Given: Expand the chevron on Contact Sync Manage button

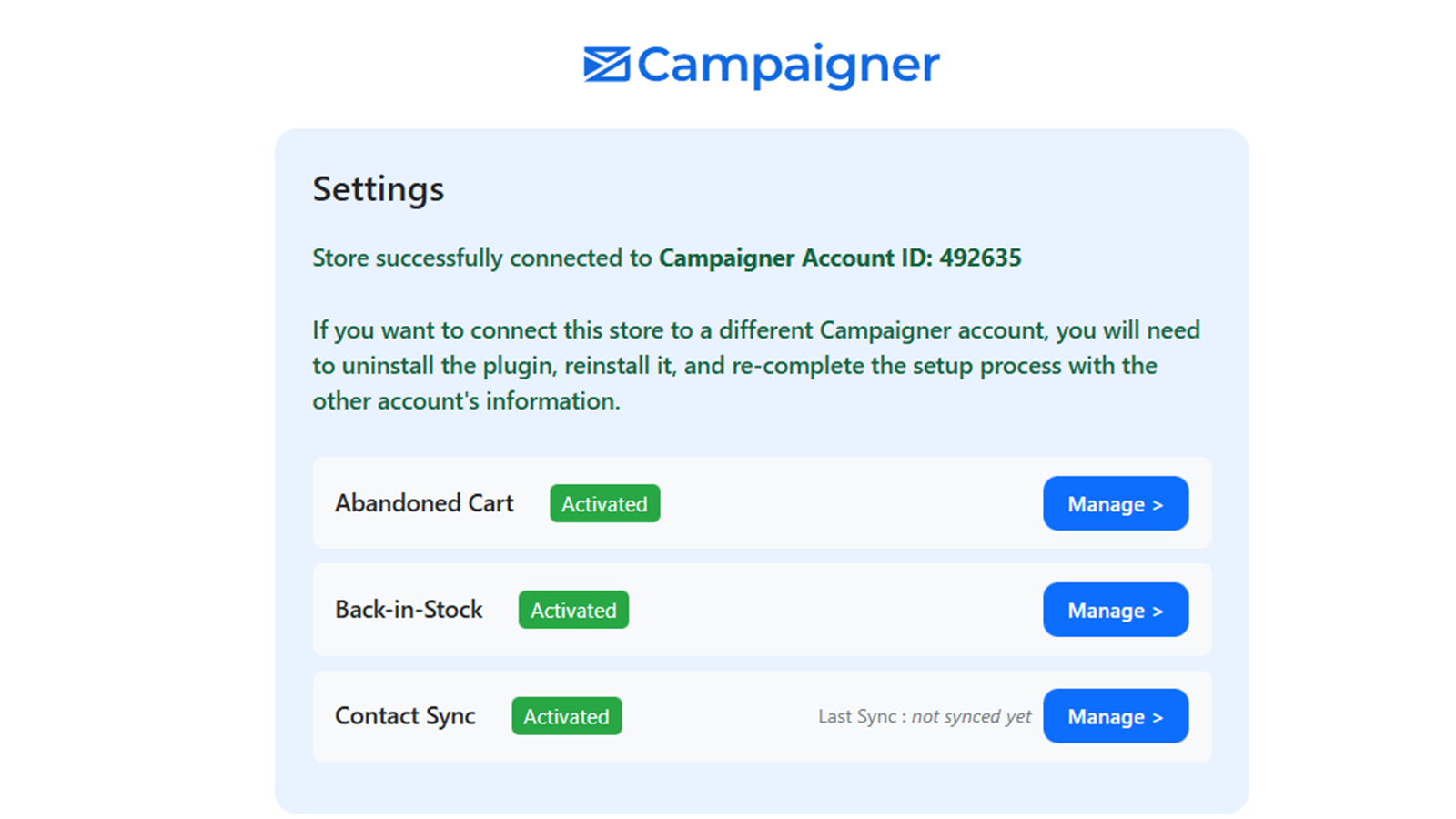Looking at the screenshot, I should [x=1158, y=717].
